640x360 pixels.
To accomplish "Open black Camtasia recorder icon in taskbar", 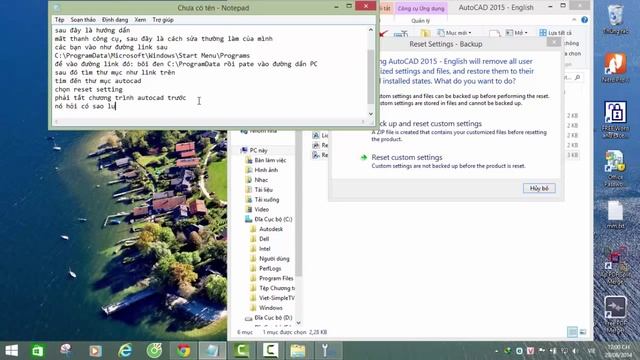I will coord(270,351).
